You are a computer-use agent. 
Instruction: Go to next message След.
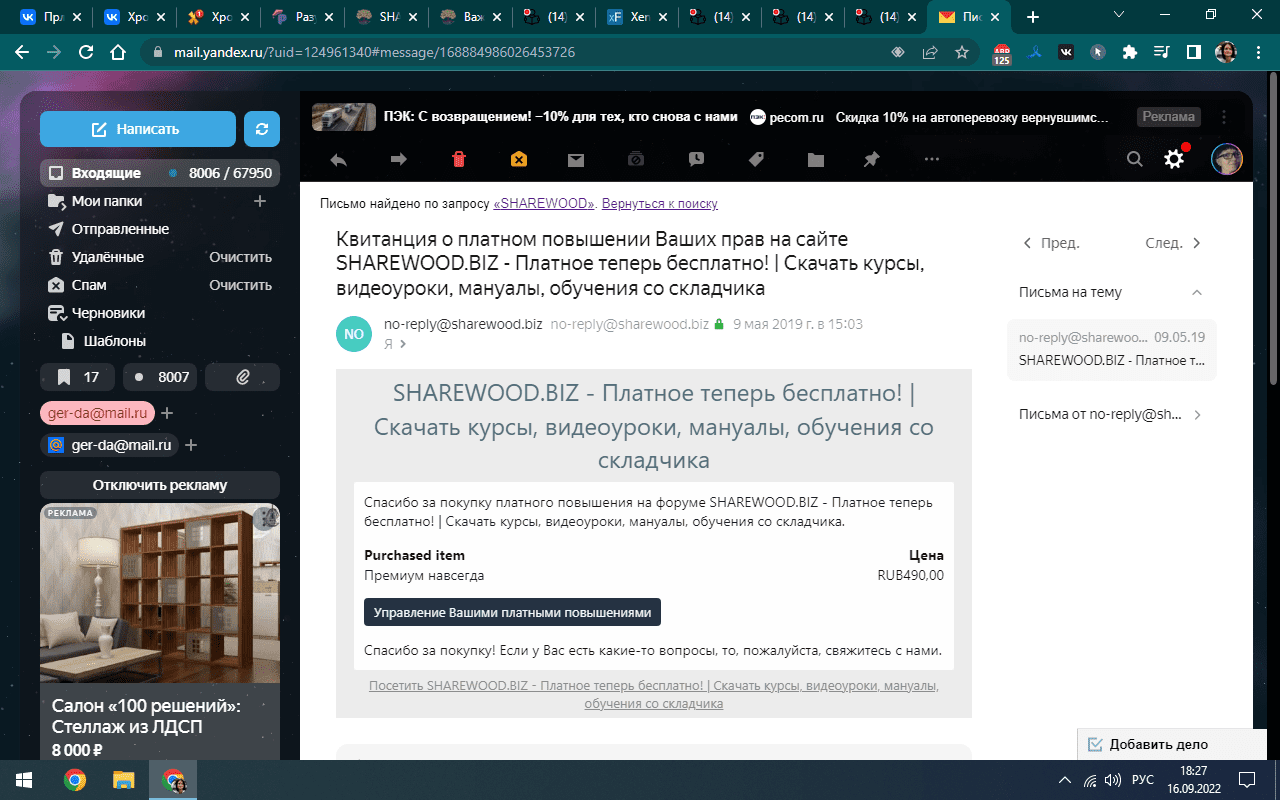(1174, 243)
